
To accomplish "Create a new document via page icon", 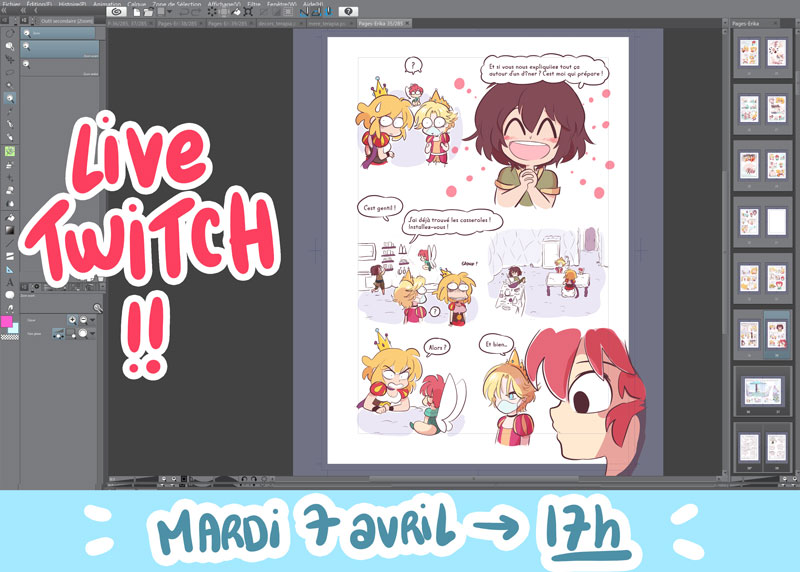I will tap(137, 11).
